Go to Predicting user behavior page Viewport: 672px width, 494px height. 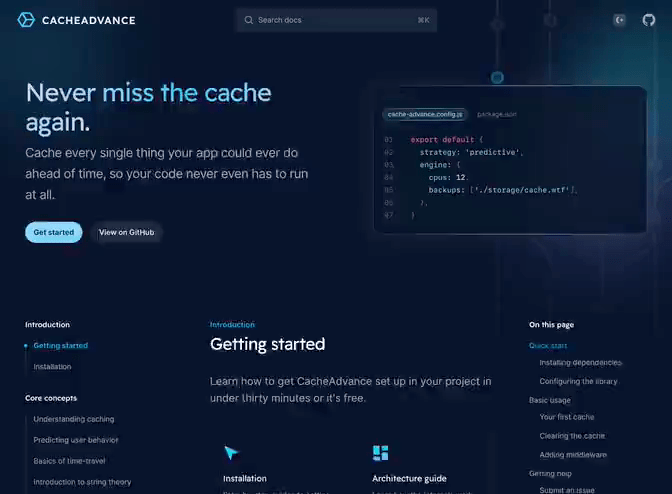(x=75, y=440)
